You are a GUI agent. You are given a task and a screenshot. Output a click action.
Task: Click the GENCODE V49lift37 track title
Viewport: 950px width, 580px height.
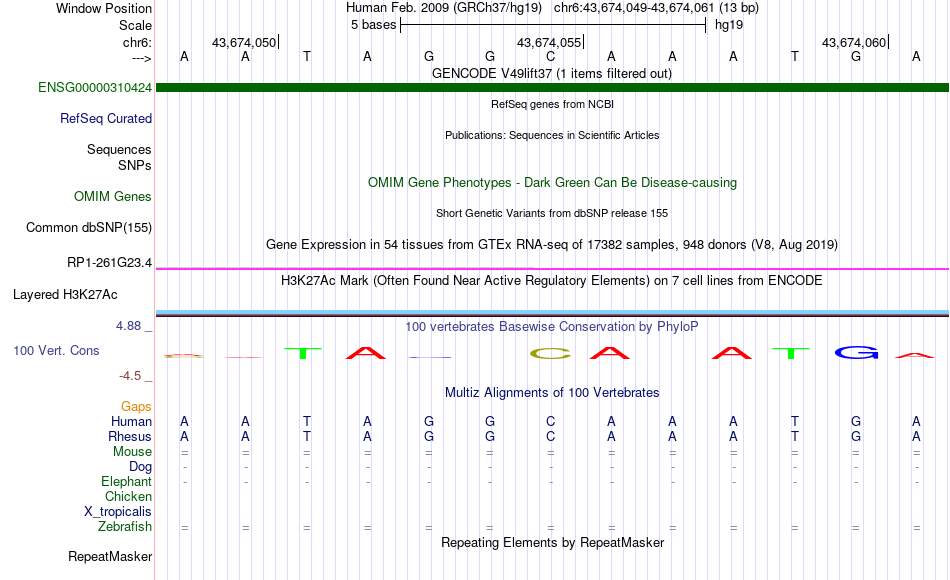(x=552, y=73)
